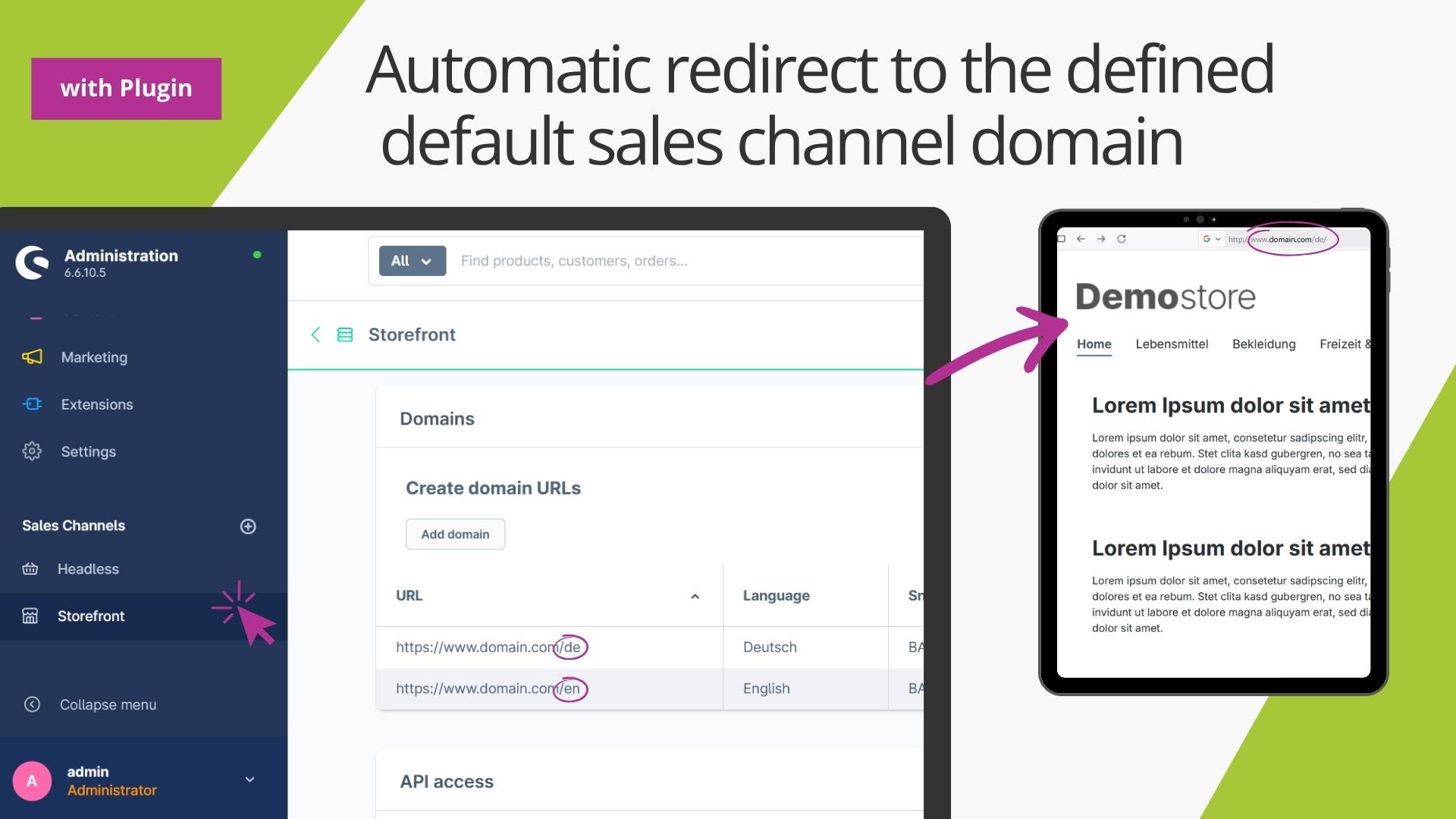Click the Add domain button
The image size is (1456, 819).
click(x=455, y=534)
